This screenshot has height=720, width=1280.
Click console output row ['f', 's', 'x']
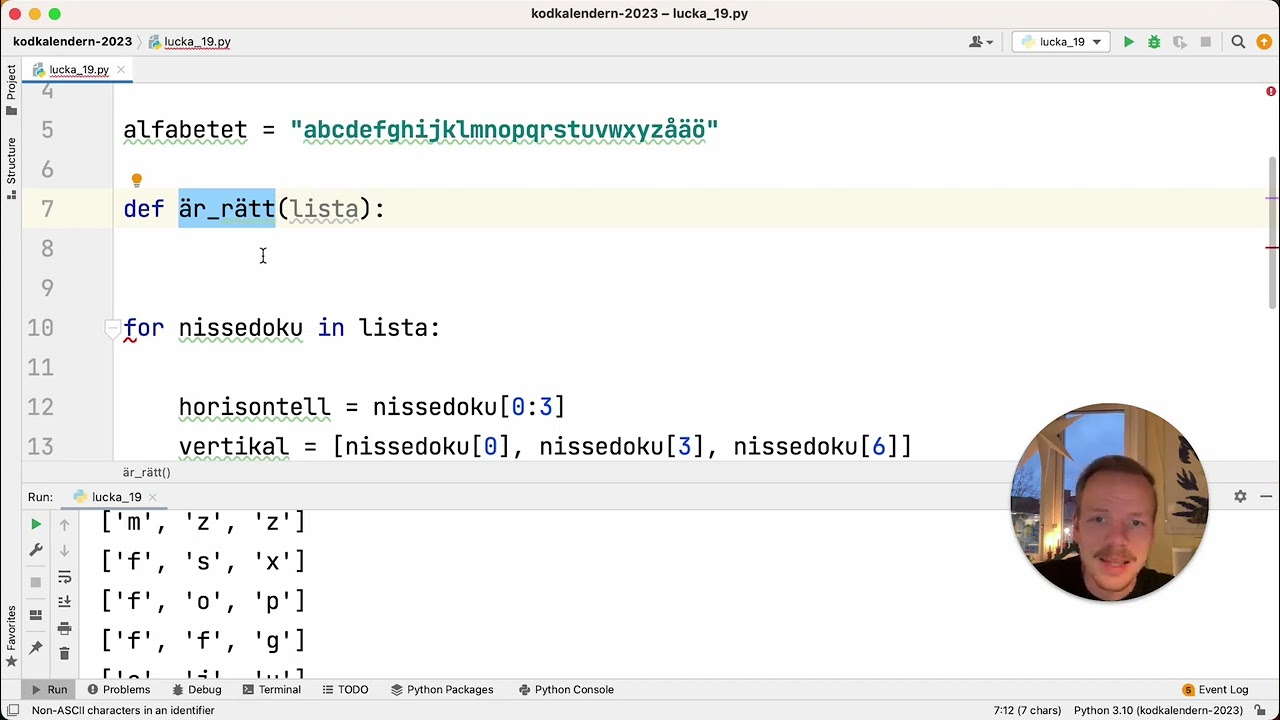204,562
